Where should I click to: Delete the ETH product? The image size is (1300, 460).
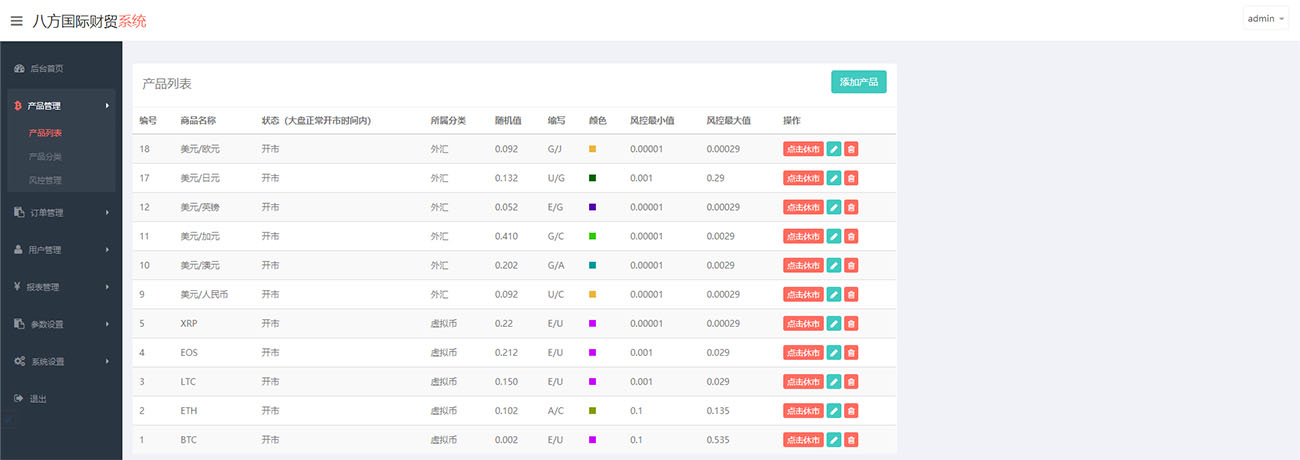click(x=851, y=410)
